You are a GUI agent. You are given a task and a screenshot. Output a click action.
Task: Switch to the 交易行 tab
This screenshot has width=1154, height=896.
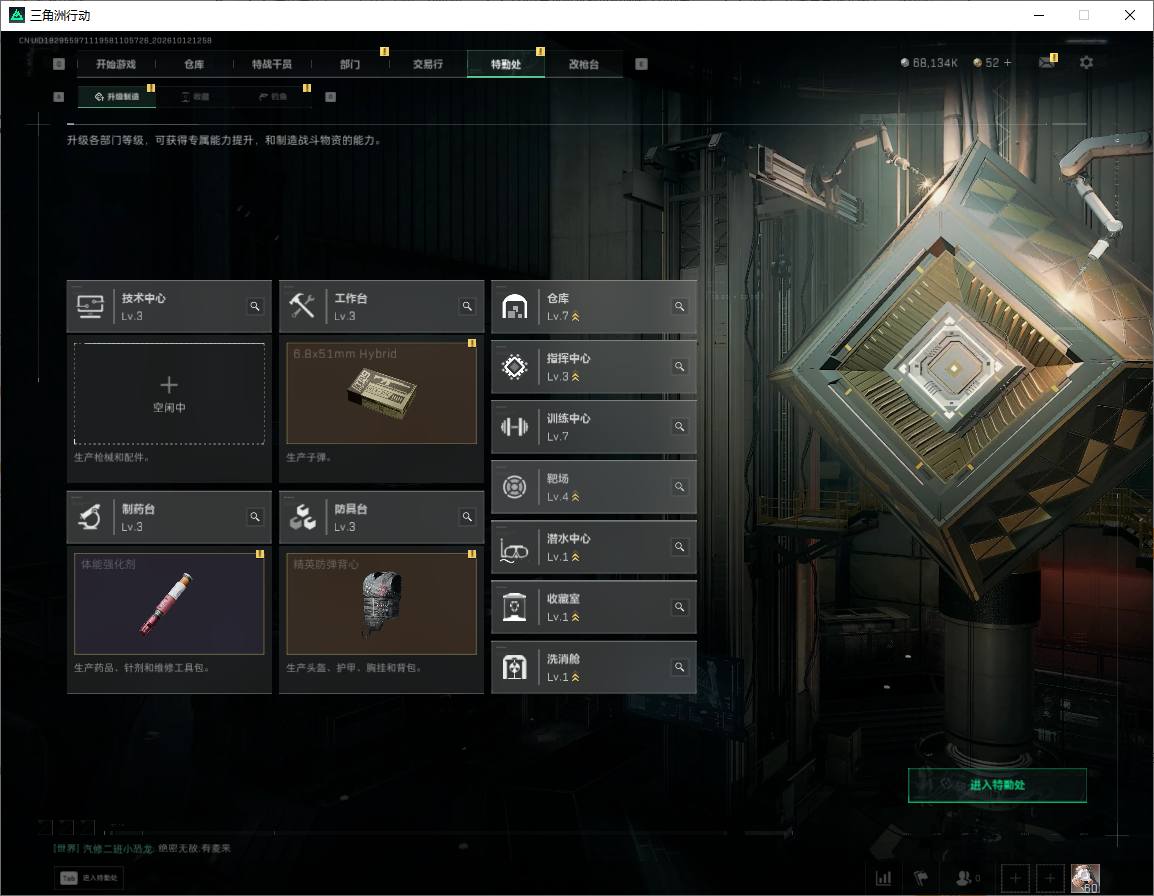click(428, 64)
